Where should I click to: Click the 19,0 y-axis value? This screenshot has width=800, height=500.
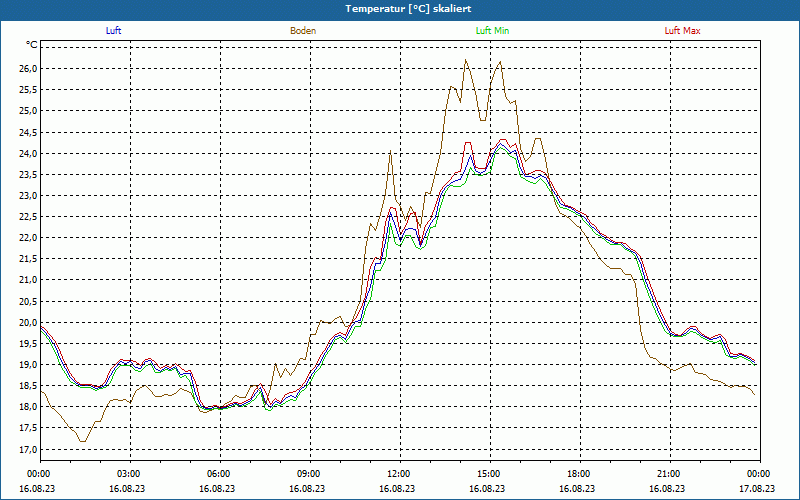coord(28,365)
